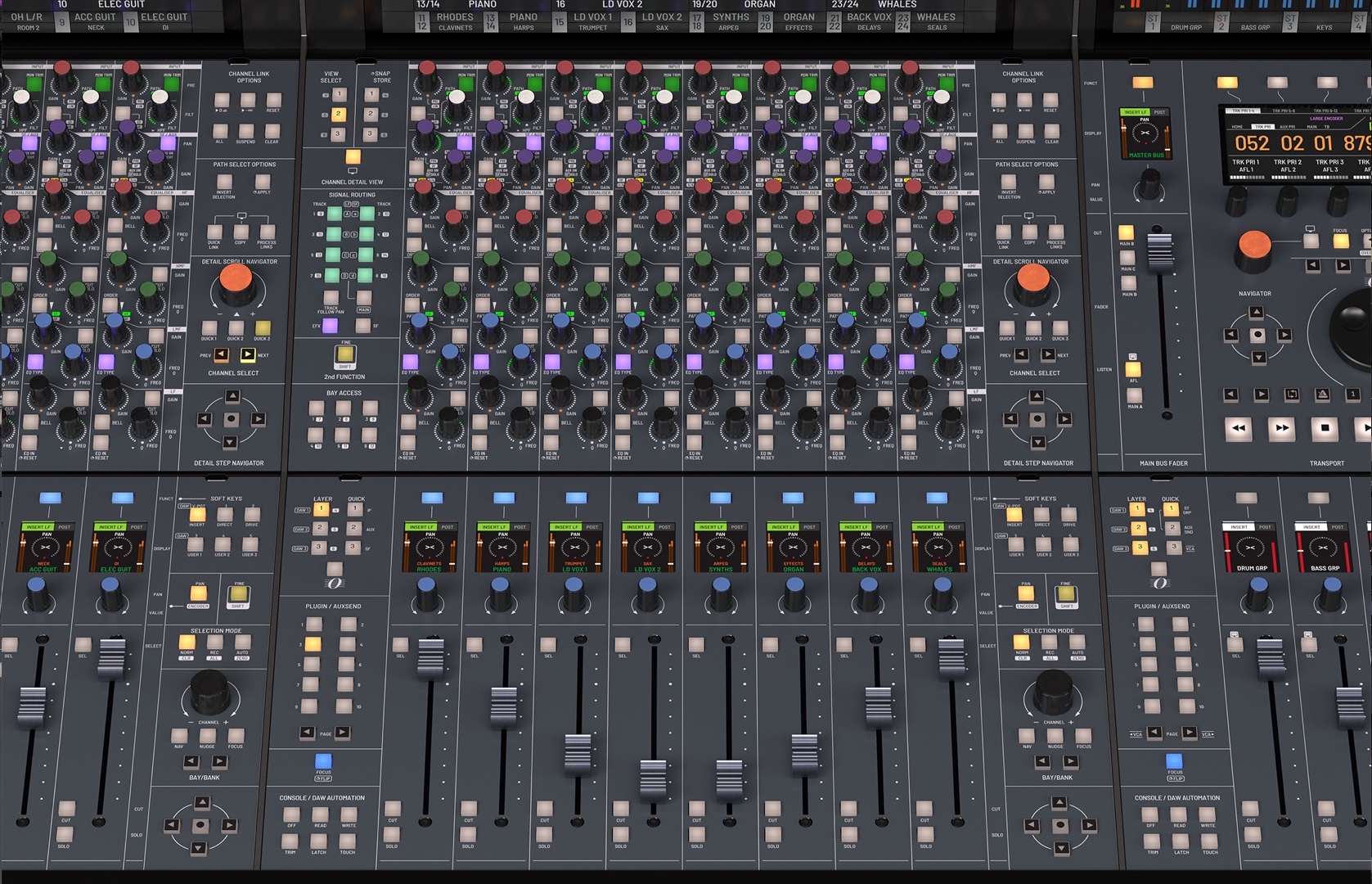
Task: Cut the BASS GRP channel
Action: click(x=1327, y=808)
